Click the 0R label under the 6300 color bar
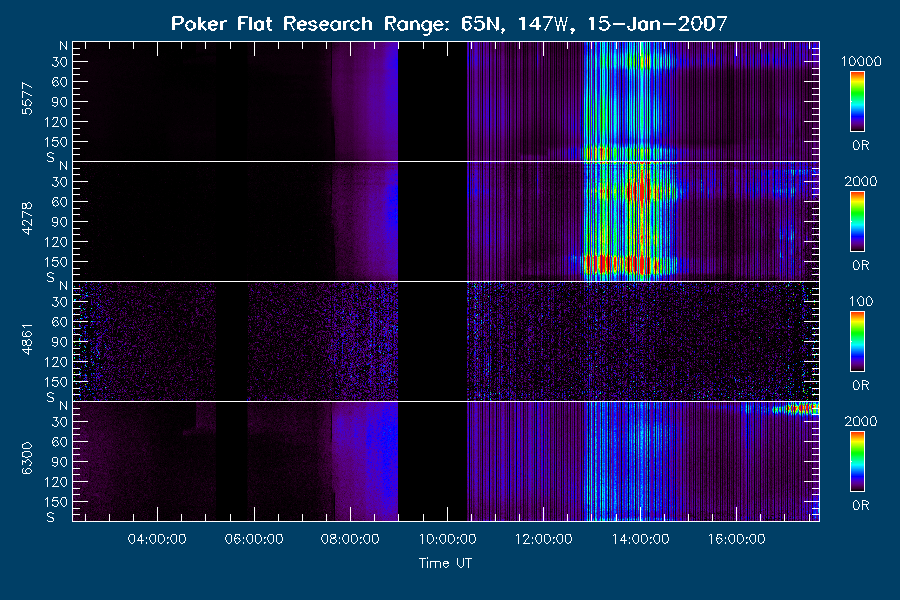 coord(861,505)
